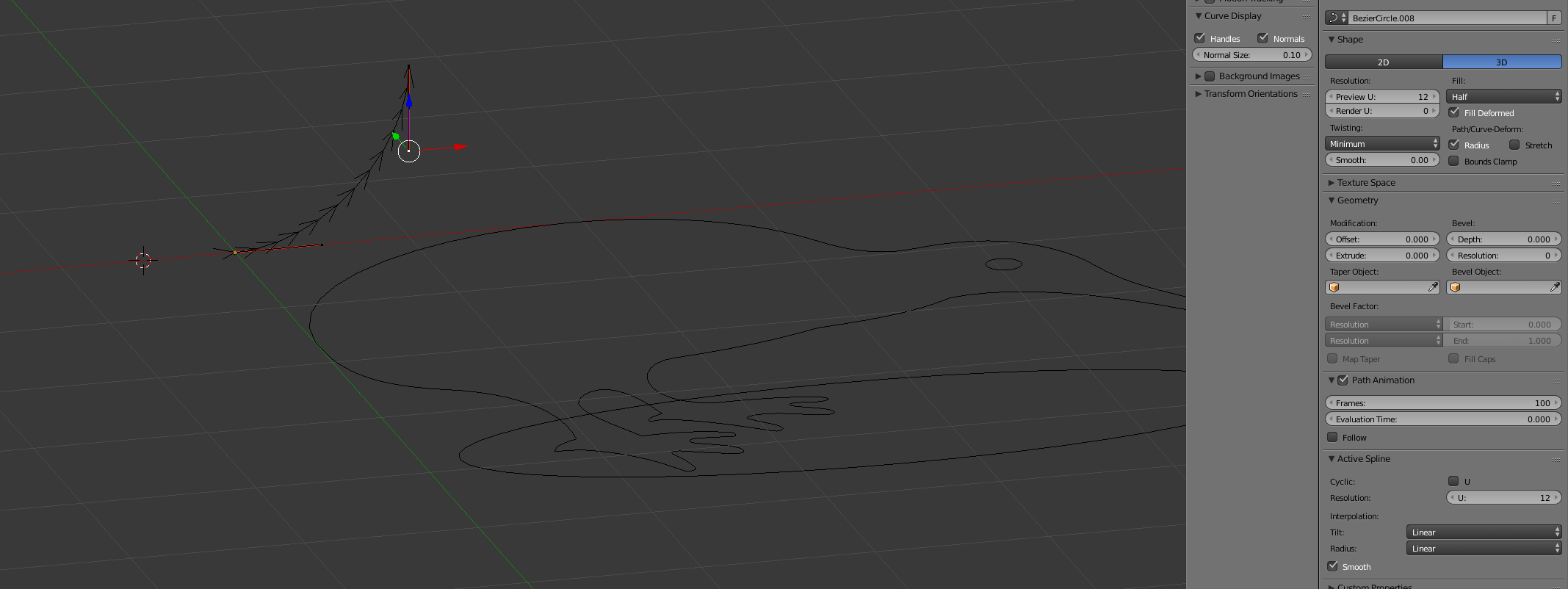Viewport: 1568px width, 589px height.
Task: Enable the Stretch checkbox
Action: point(1514,145)
